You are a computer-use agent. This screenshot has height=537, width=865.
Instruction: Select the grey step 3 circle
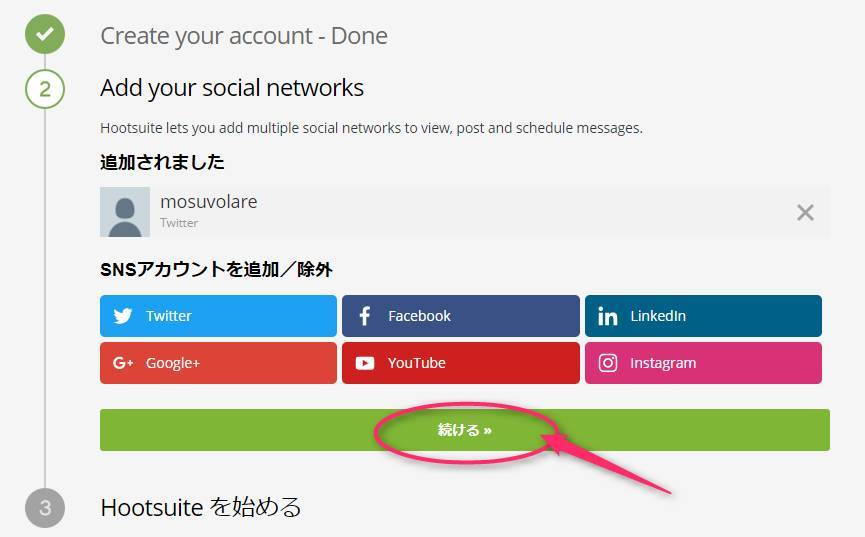point(45,508)
